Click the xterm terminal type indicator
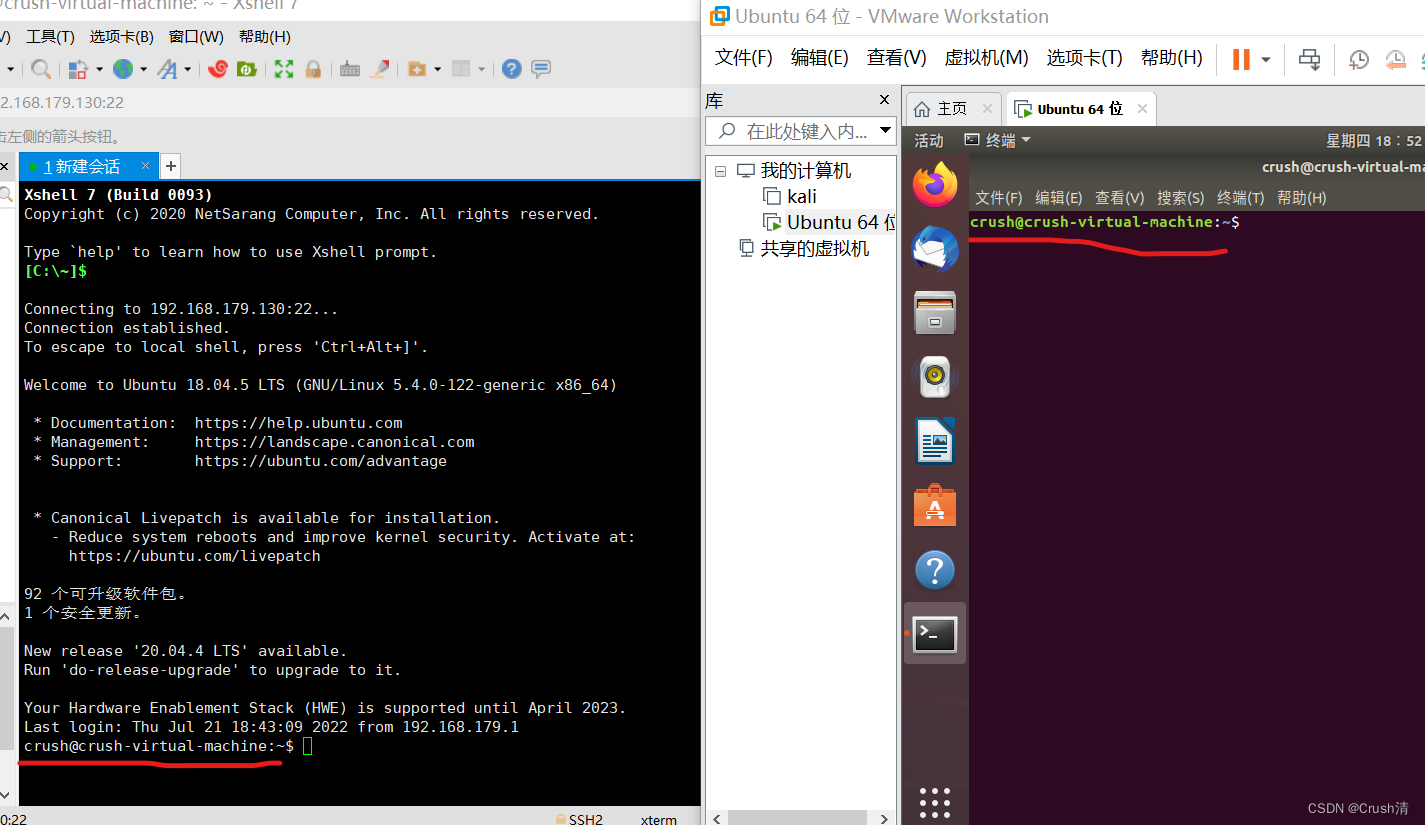1425x825 pixels. (x=658, y=819)
